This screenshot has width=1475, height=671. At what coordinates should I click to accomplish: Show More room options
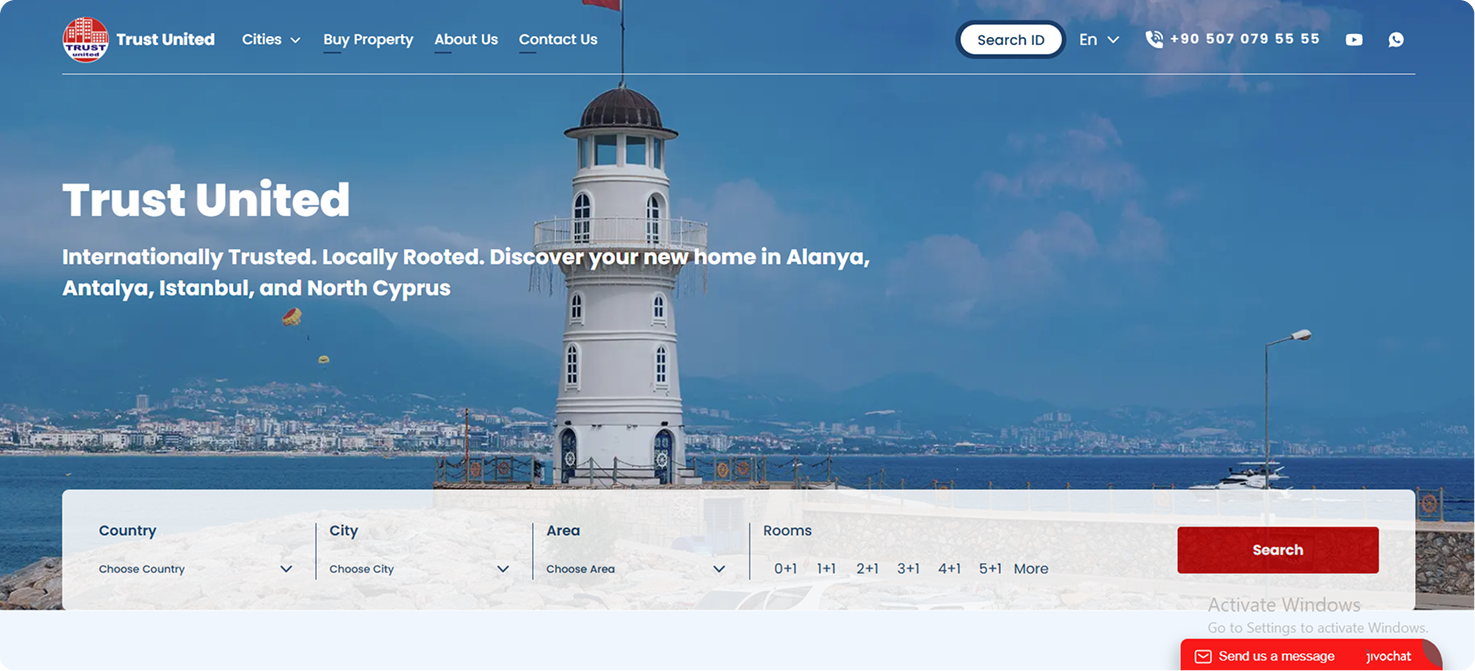tap(1031, 569)
